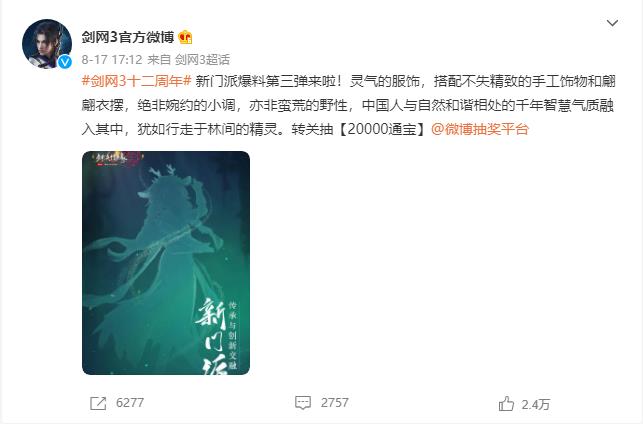Screen dimensions: 643x424
Task: Click the repost share icon
Action: (x=98, y=403)
